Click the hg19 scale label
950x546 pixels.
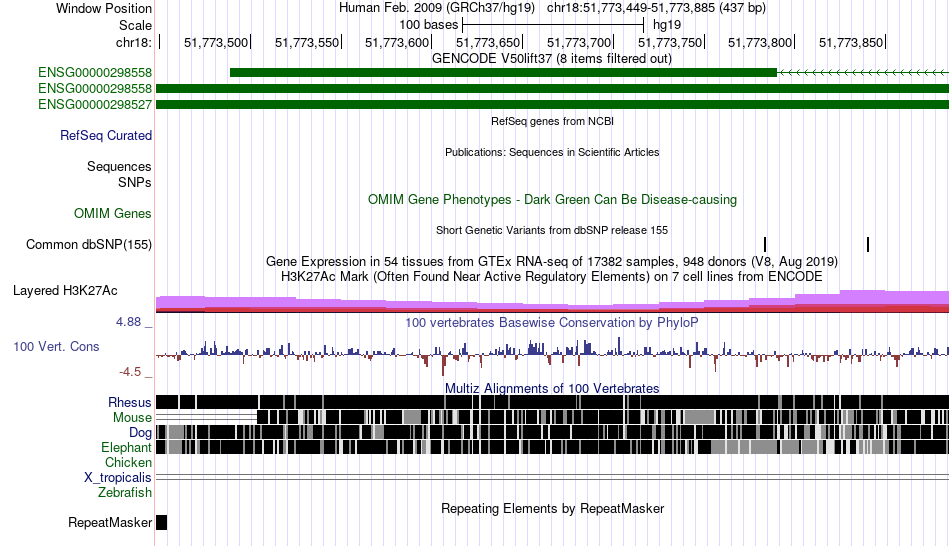[667, 25]
